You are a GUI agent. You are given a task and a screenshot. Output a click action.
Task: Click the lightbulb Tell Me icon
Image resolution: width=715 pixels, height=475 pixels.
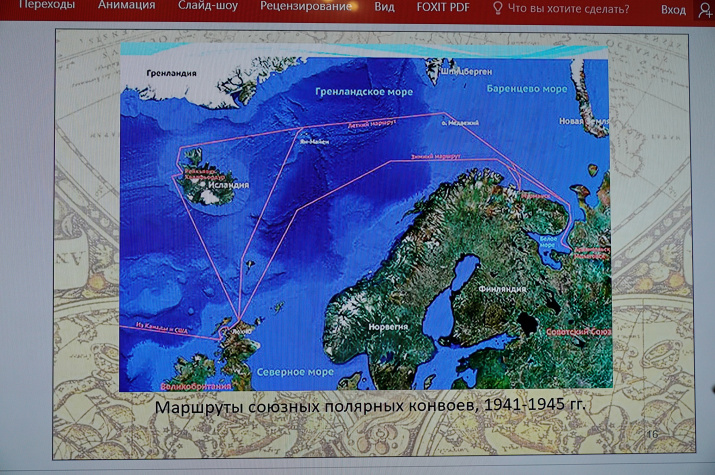[x=497, y=9]
